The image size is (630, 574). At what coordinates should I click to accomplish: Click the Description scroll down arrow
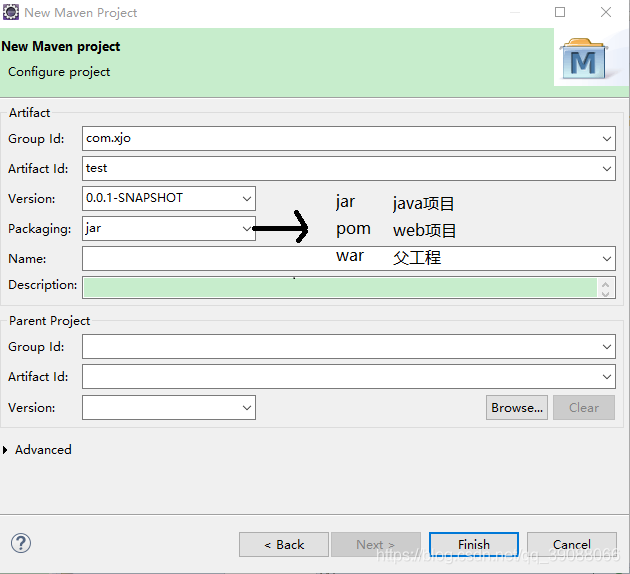(x=606, y=294)
